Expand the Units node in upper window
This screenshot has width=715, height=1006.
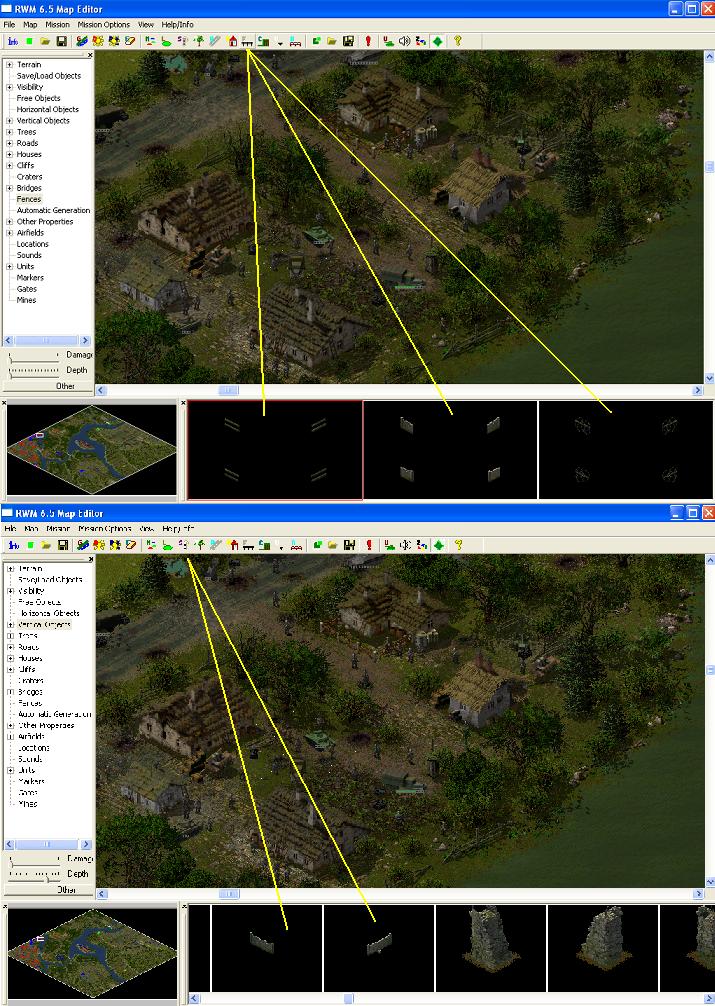(x=10, y=266)
